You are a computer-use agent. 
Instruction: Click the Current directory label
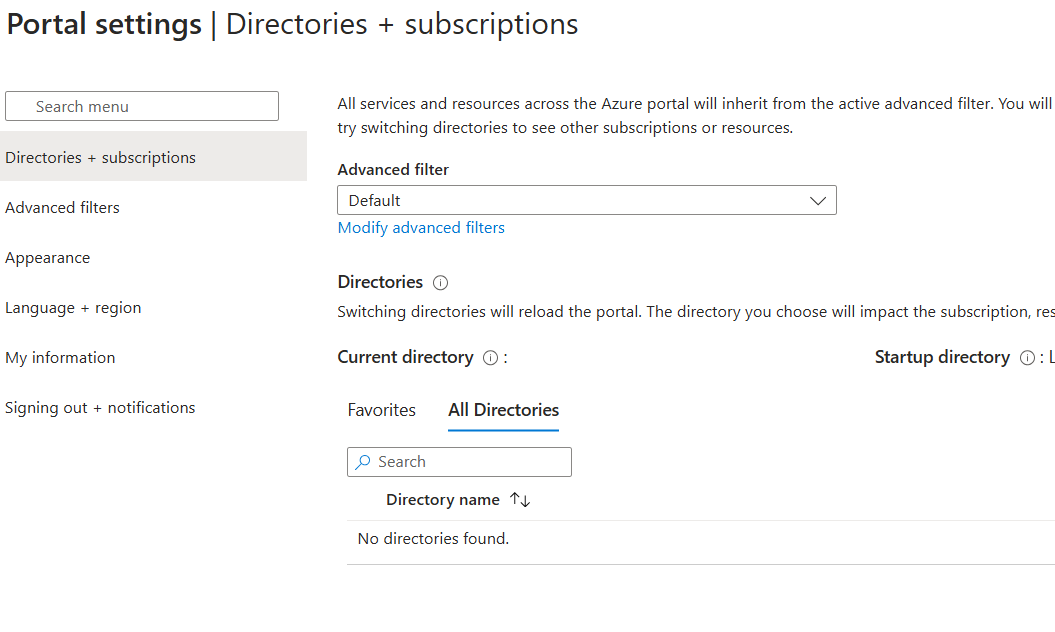point(406,357)
